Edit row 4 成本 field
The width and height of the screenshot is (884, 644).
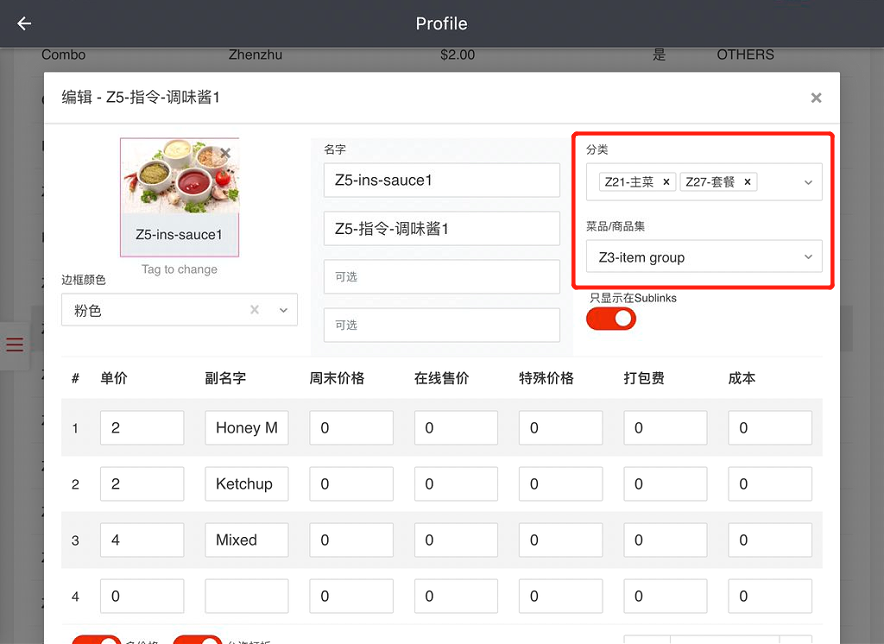[x=770, y=596]
